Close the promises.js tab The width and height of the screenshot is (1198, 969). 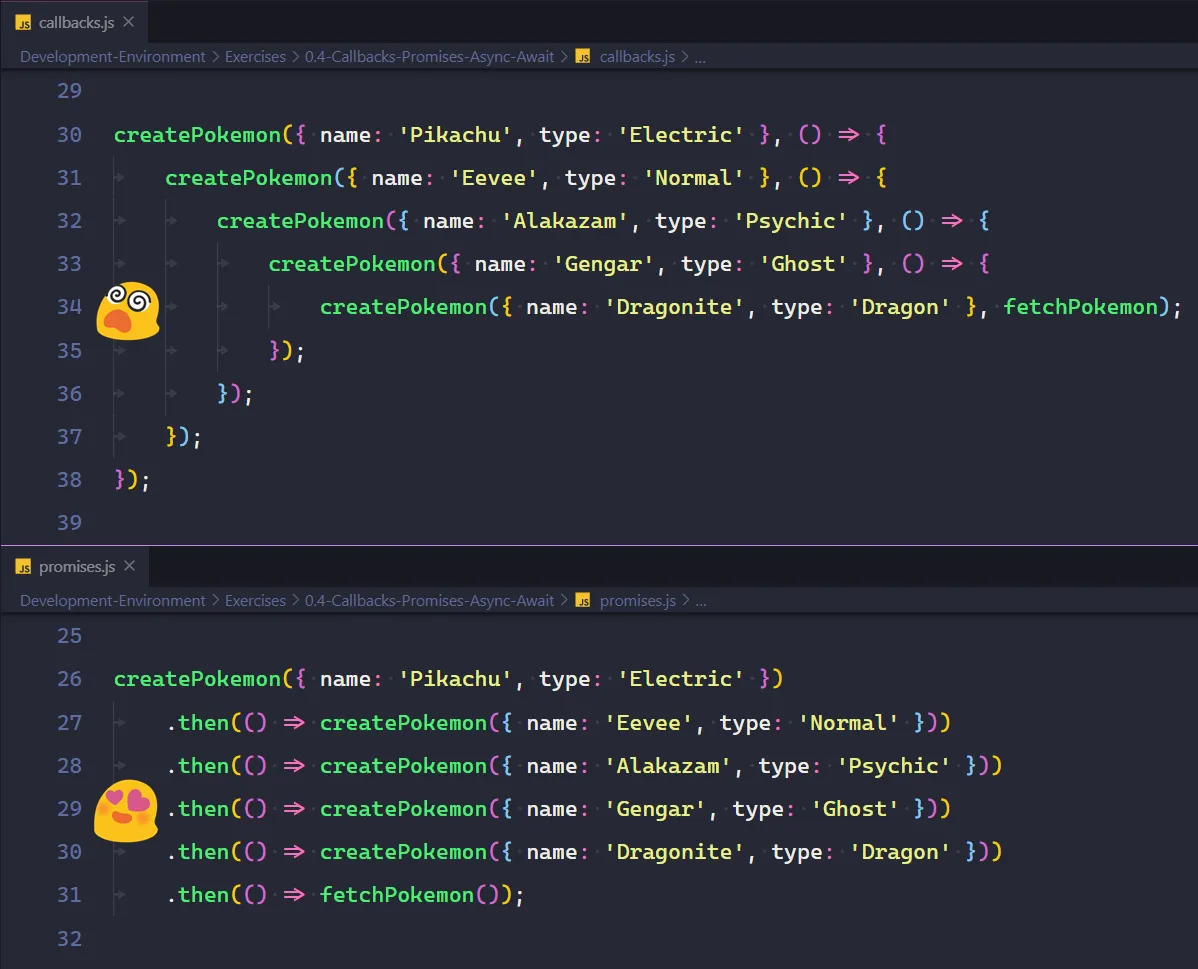tap(130, 566)
